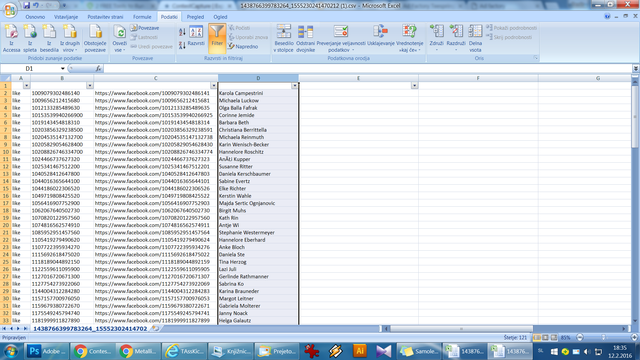
Task: Open Obstoječe povezave existing connections
Action: [x=95, y=38]
